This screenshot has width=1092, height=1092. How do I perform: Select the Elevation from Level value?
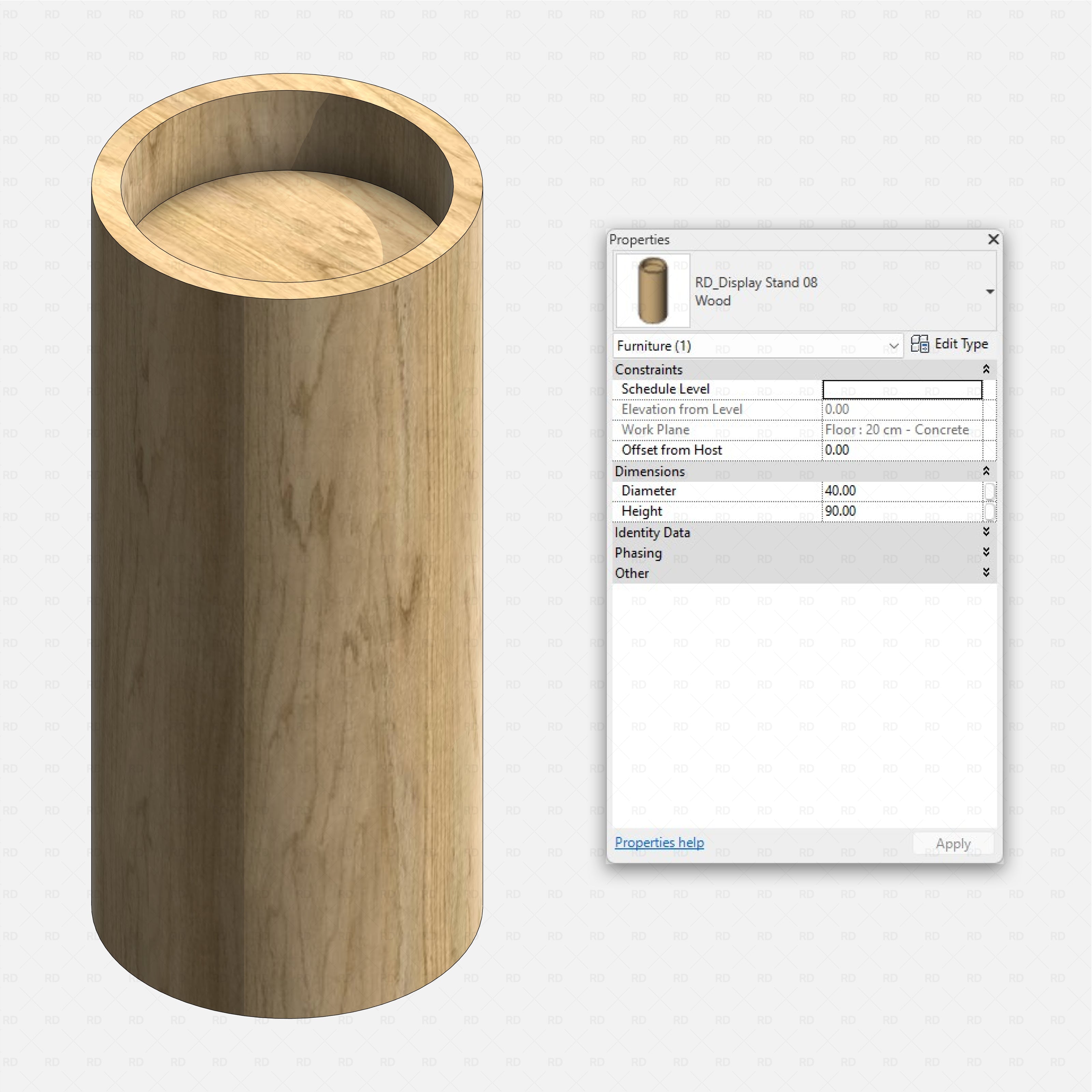[x=902, y=410]
